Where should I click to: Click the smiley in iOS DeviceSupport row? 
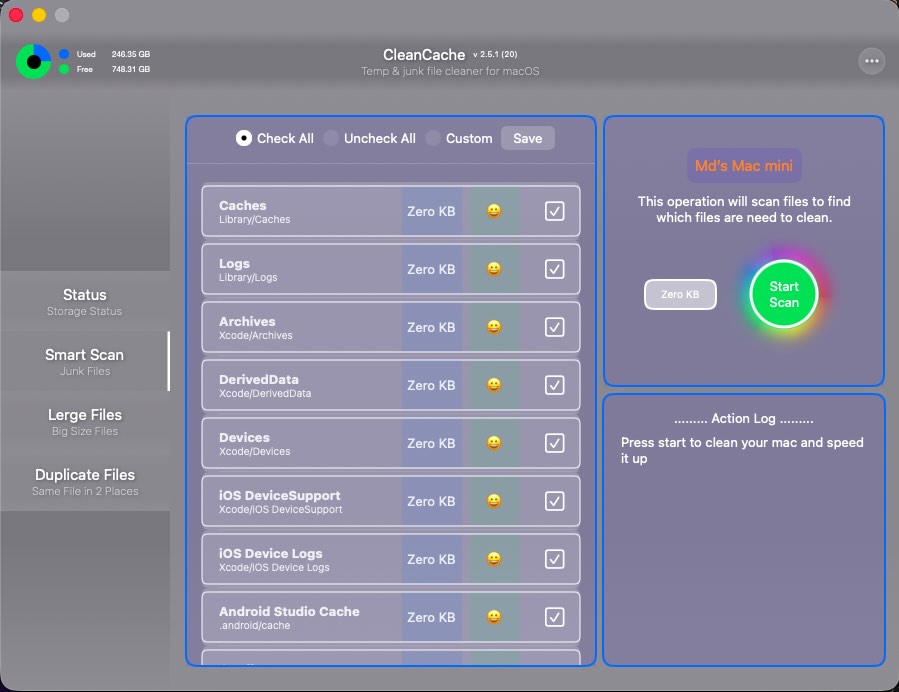[494, 501]
